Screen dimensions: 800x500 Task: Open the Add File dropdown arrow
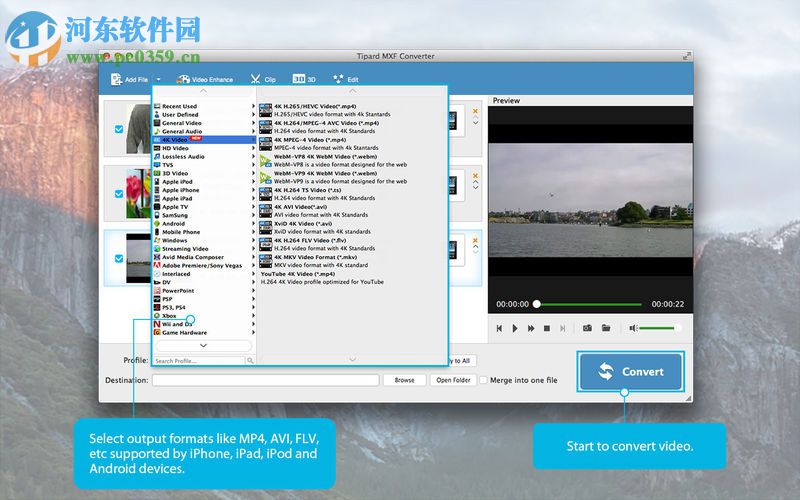(159, 80)
